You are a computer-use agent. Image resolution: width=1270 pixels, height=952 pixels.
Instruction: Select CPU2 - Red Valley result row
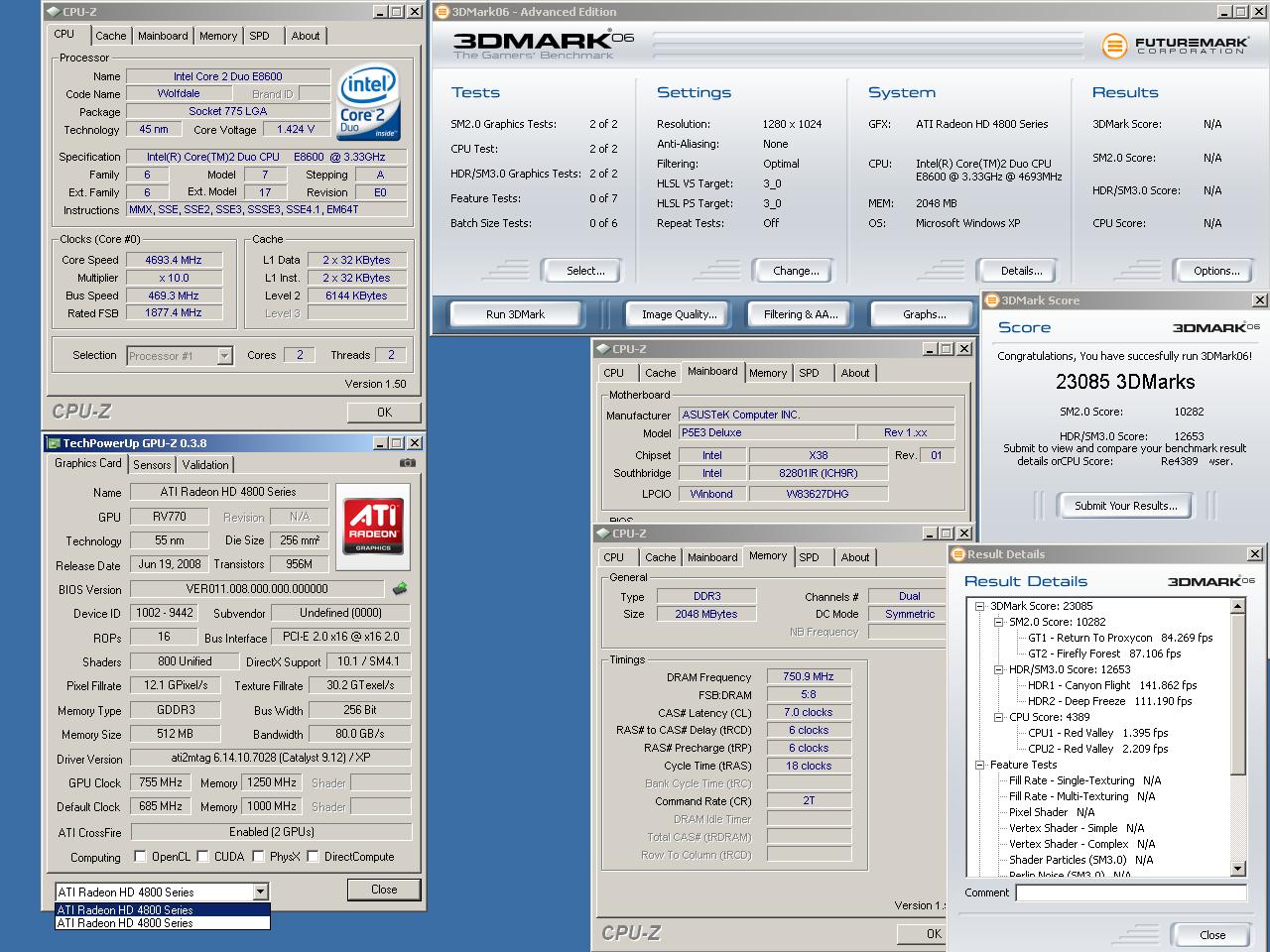click(x=1097, y=749)
